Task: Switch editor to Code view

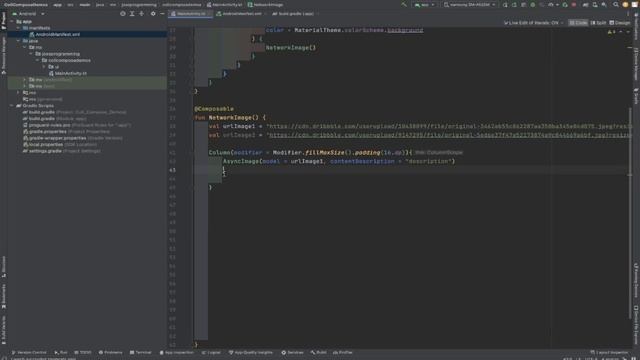Action: (x=578, y=23)
